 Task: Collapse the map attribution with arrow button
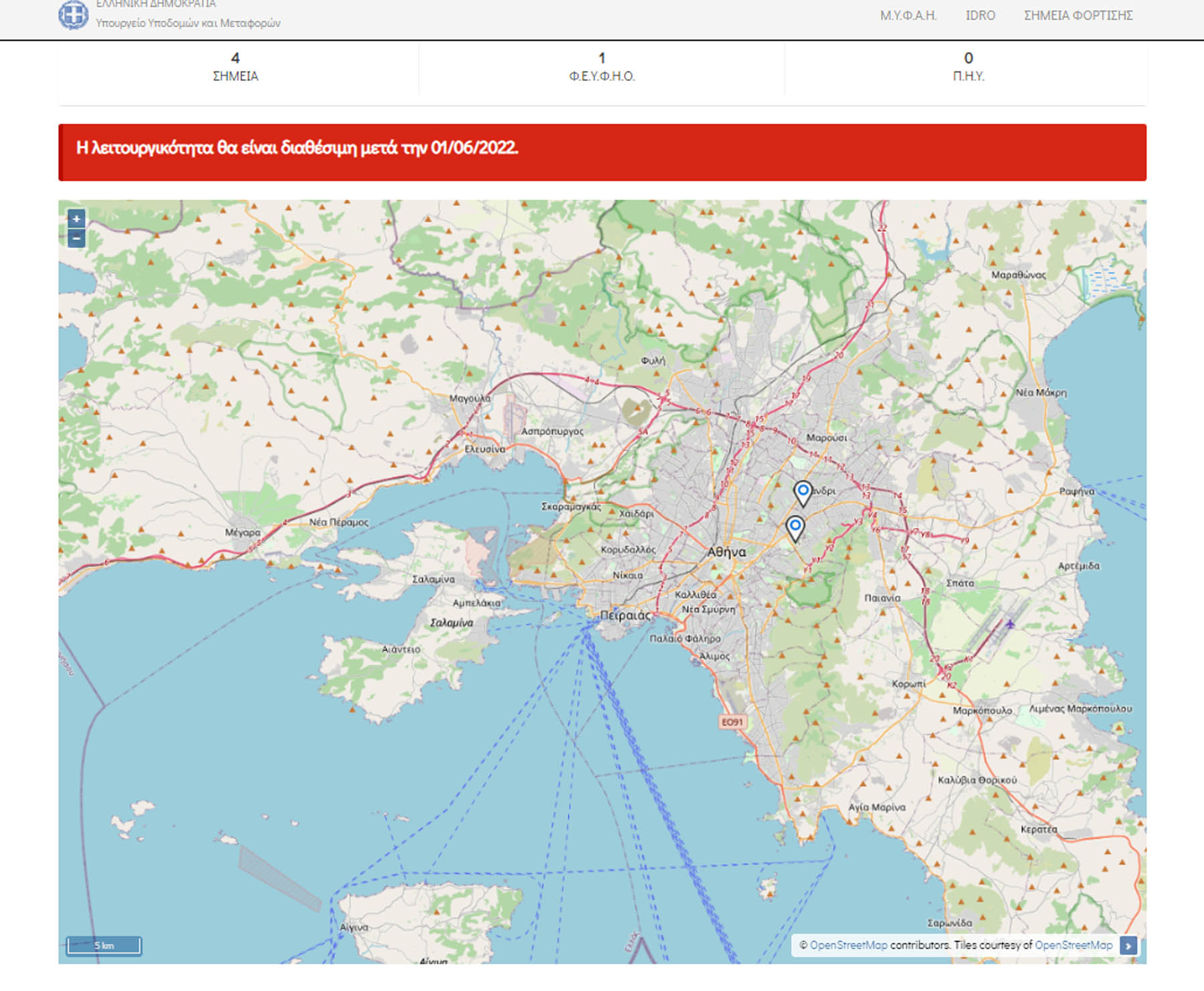tap(1128, 946)
